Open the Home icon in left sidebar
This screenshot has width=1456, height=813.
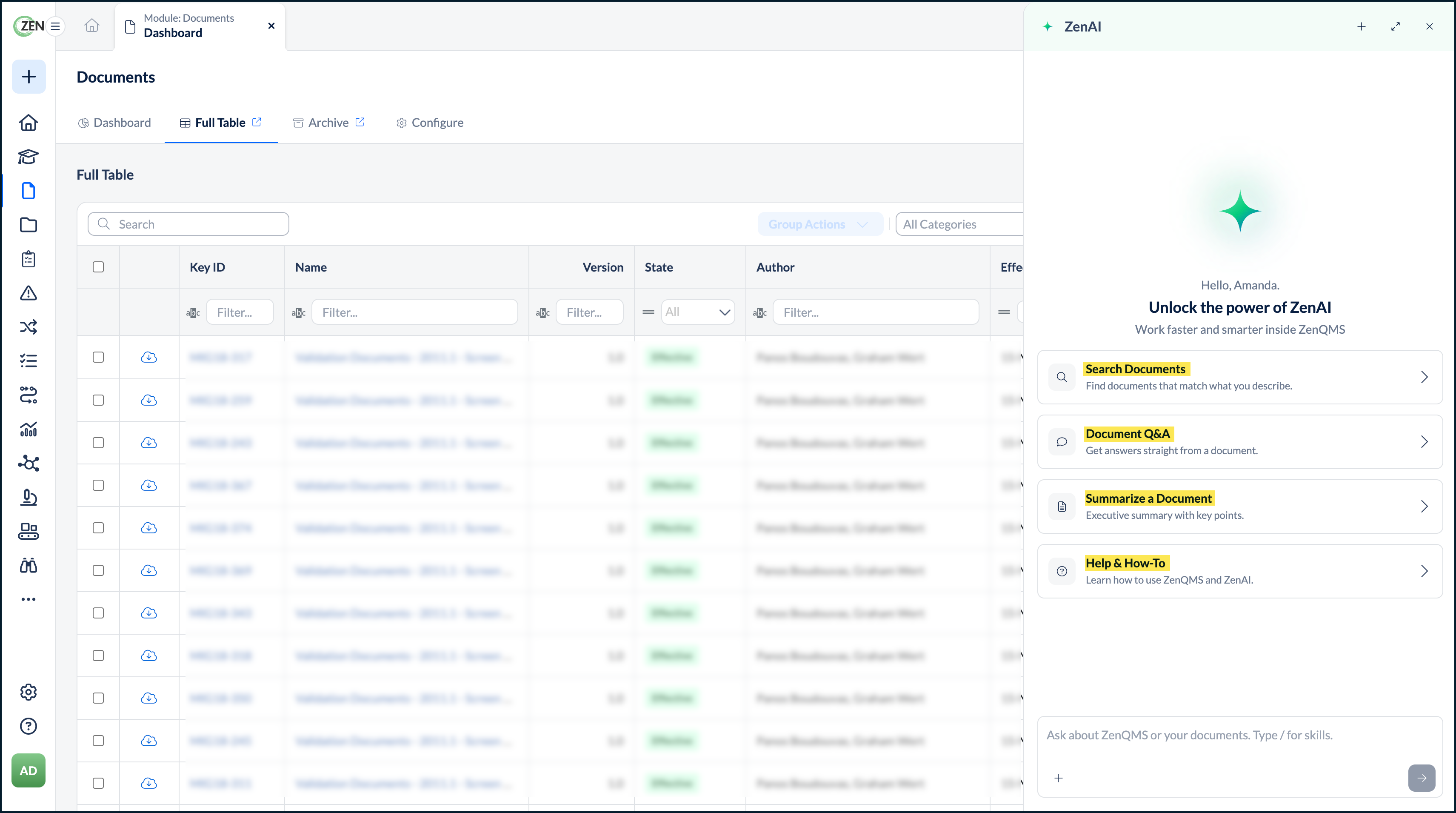(x=28, y=123)
